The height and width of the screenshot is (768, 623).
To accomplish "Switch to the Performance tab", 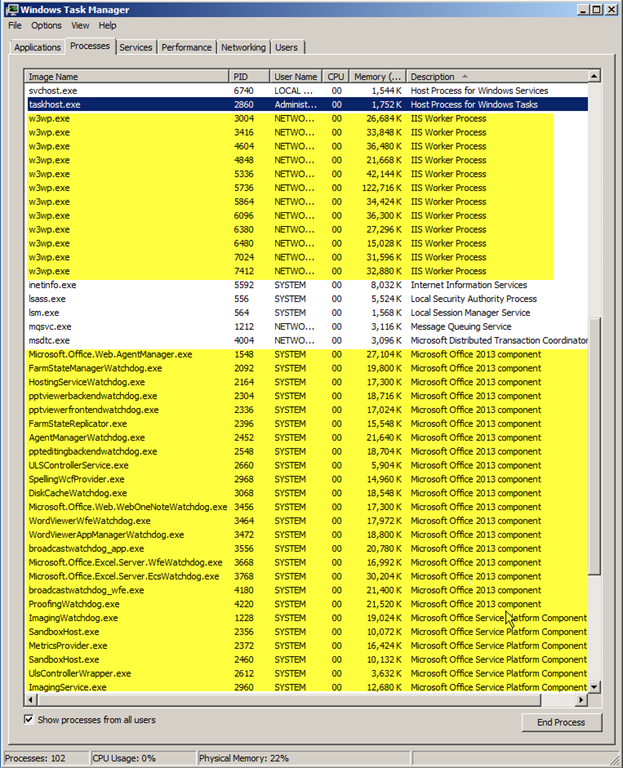I will [187, 48].
